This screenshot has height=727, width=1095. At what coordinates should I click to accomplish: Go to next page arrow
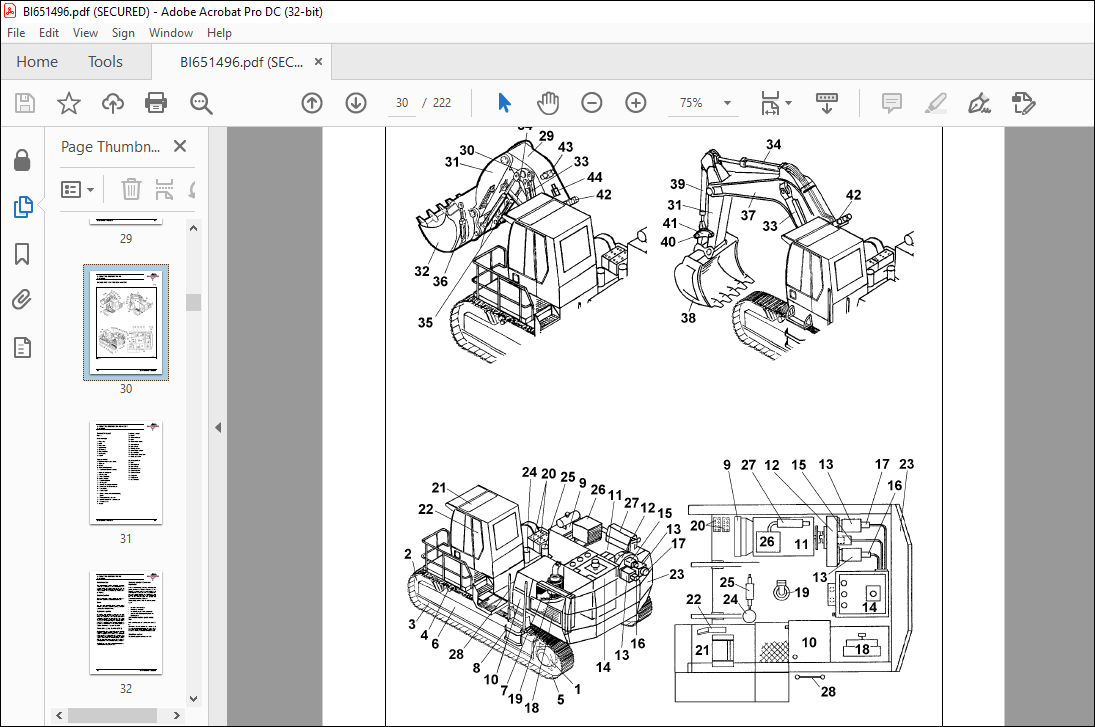pos(356,103)
